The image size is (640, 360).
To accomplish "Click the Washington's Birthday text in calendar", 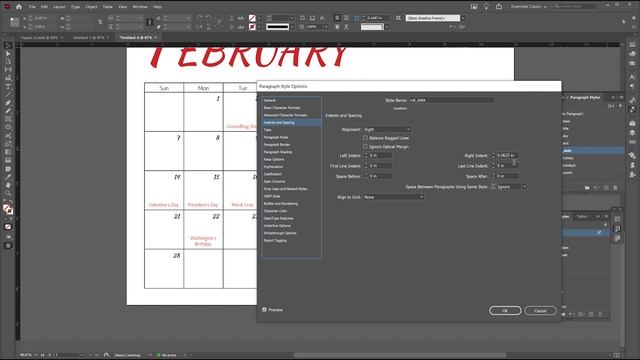I will 203,241.
